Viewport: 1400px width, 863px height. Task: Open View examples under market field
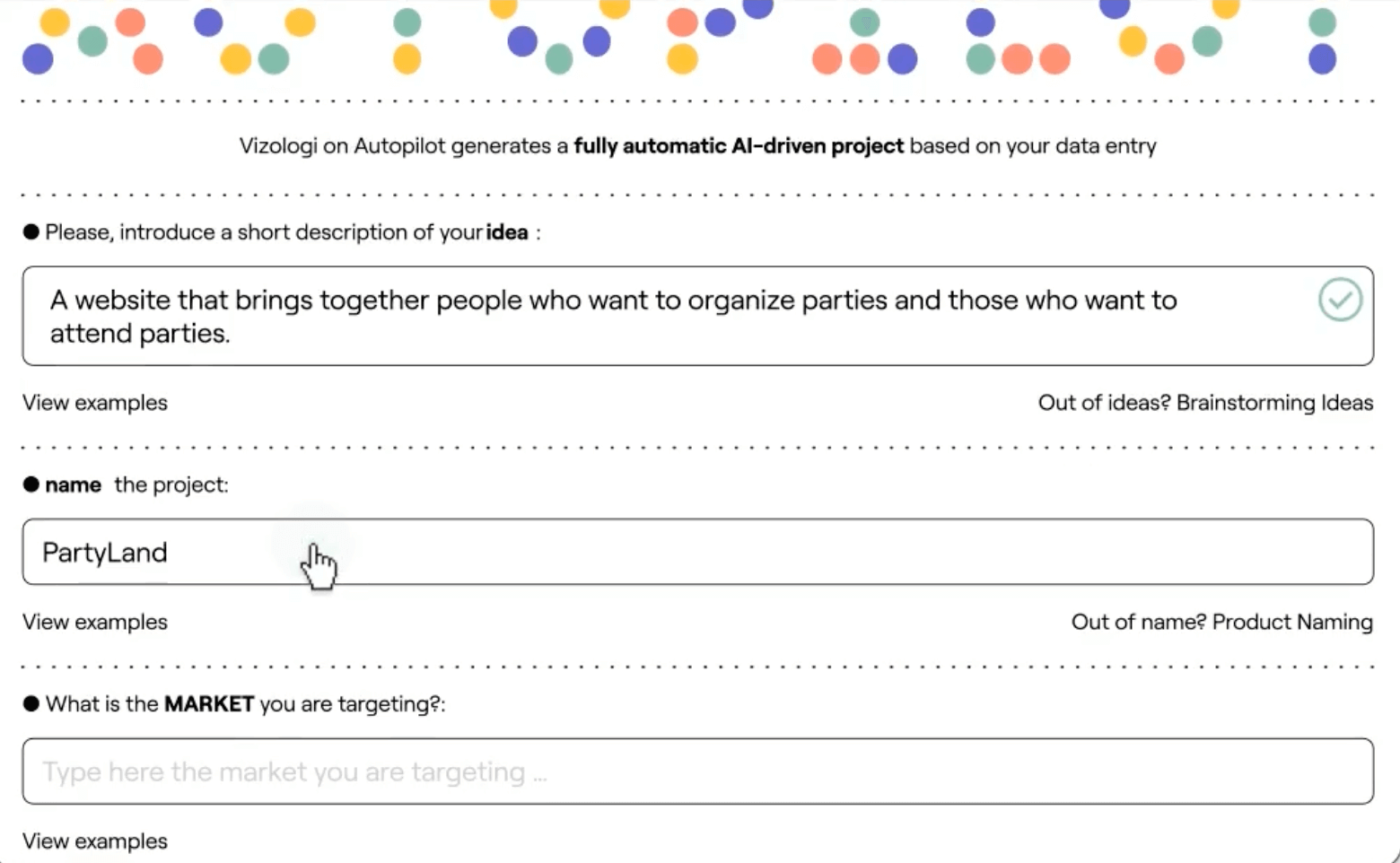95,841
